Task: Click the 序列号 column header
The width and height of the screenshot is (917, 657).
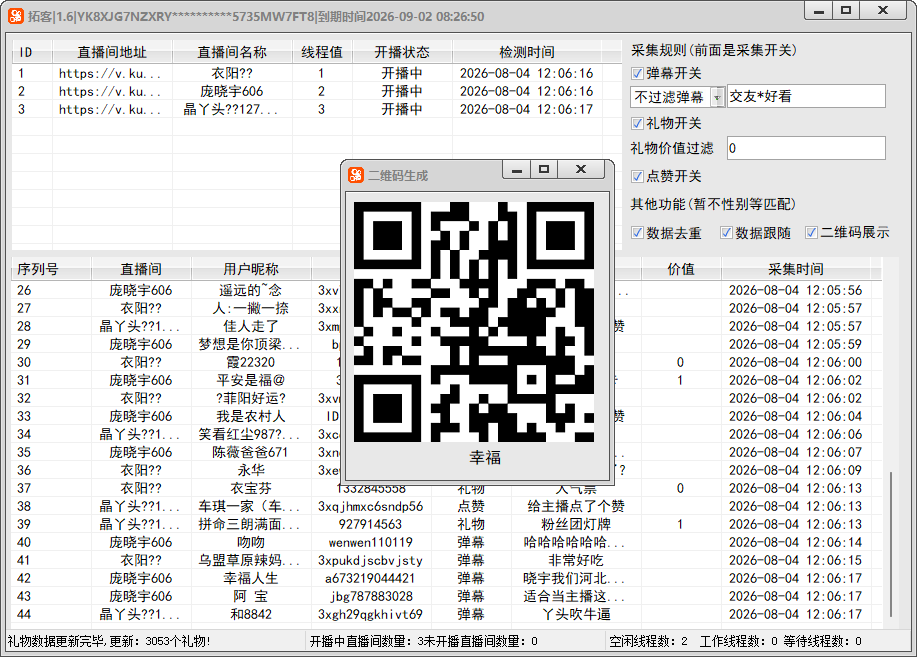Action: click(51, 269)
